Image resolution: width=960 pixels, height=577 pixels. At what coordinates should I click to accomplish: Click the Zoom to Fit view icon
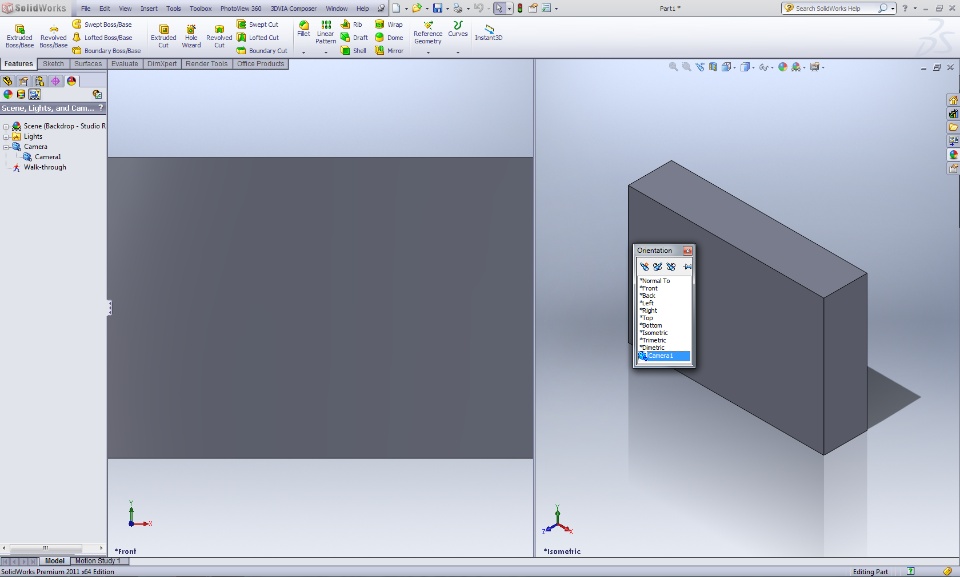tap(673, 67)
